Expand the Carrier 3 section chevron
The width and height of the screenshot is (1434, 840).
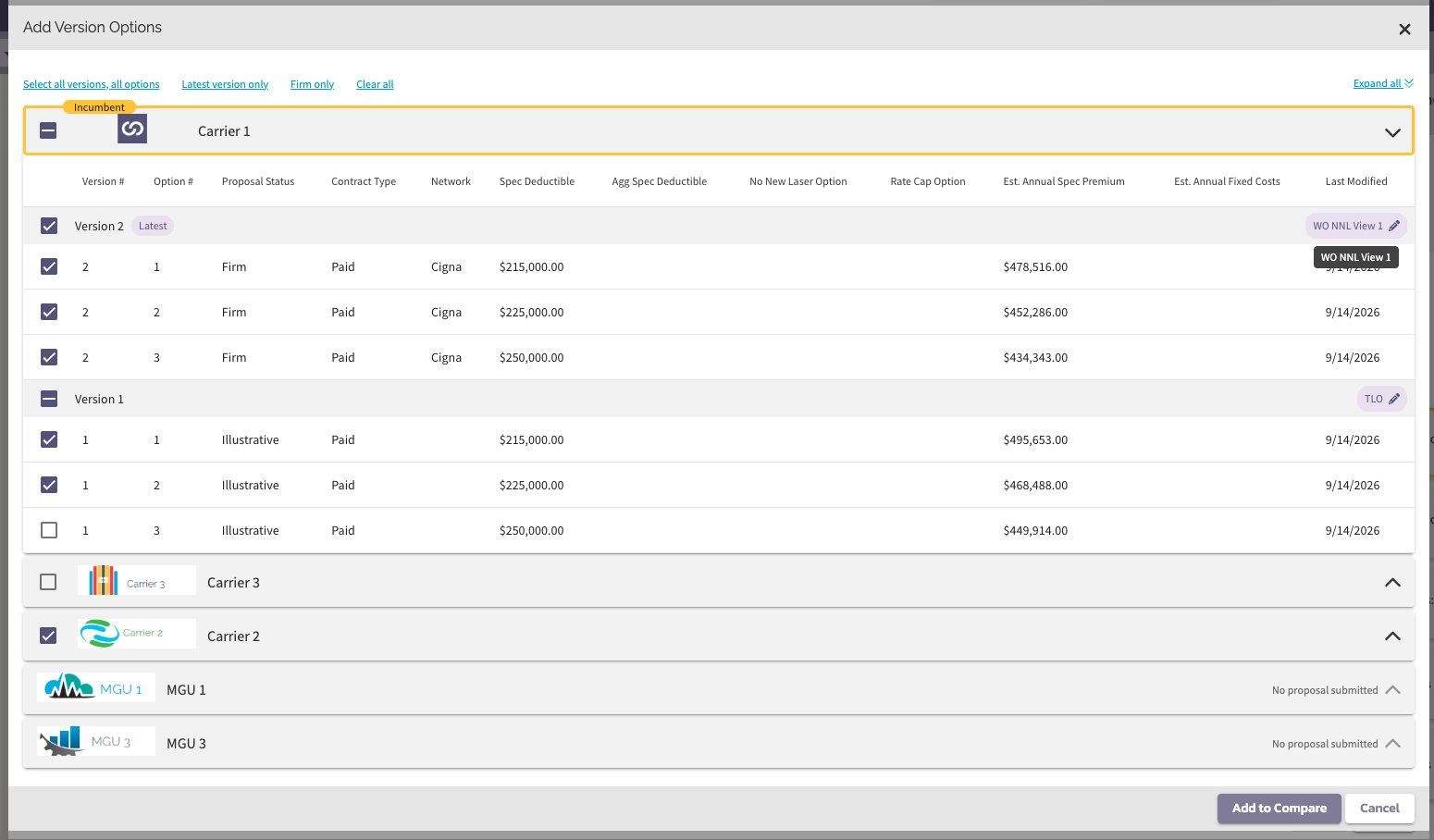[1392, 582]
